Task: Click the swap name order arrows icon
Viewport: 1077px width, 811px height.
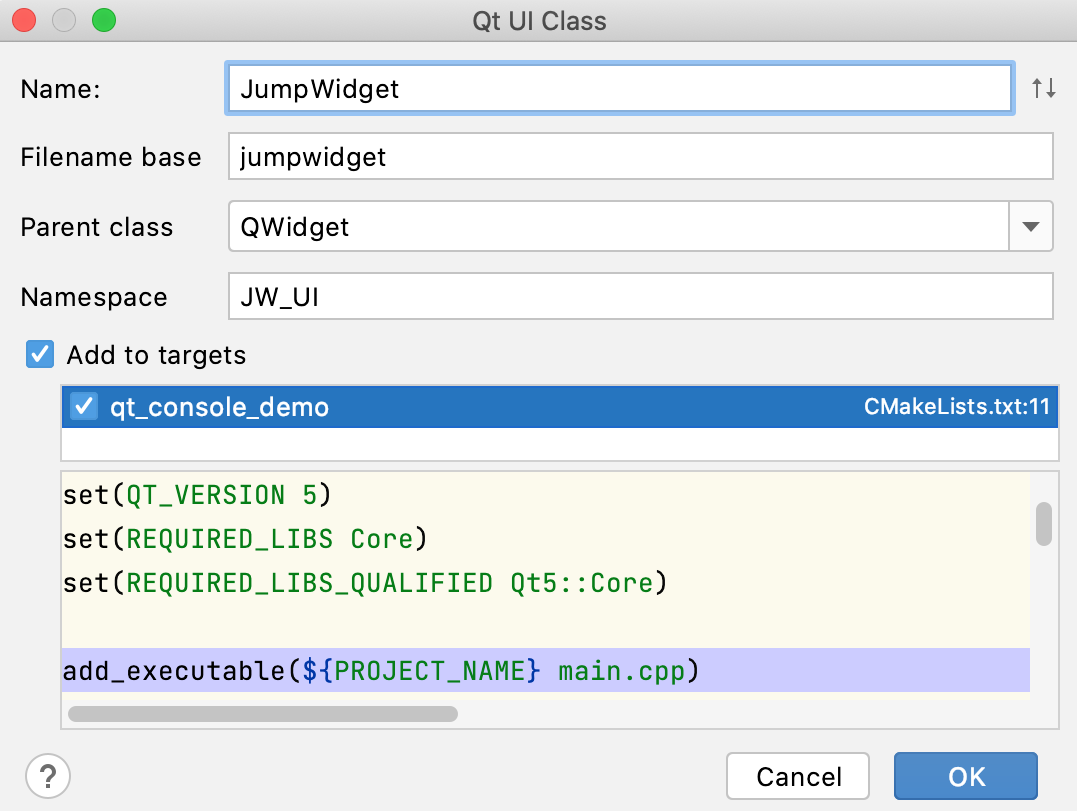Action: [x=1043, y=88]
